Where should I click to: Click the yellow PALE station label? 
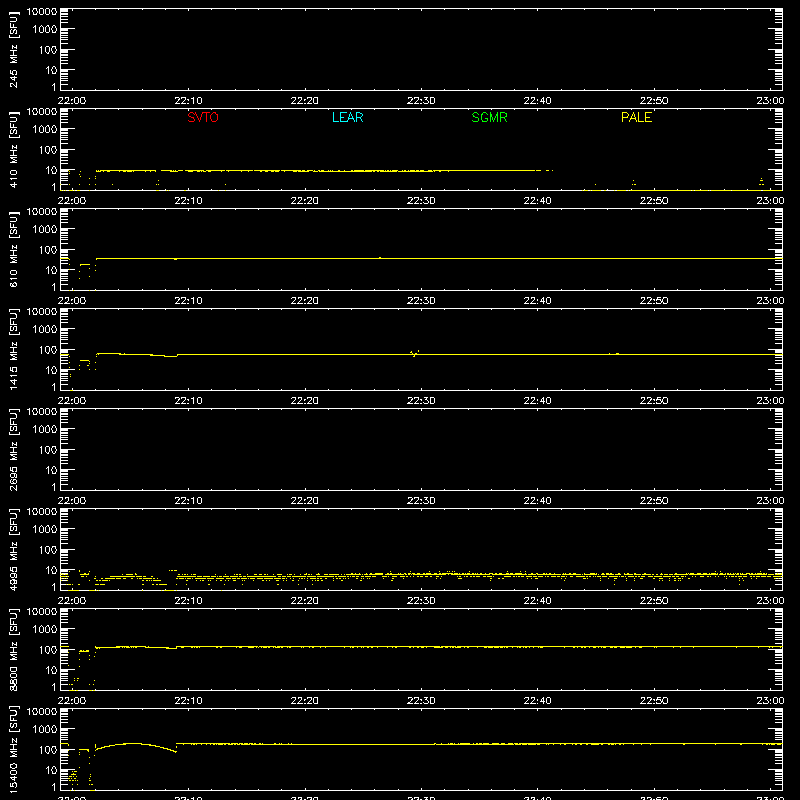pos(636,117)
